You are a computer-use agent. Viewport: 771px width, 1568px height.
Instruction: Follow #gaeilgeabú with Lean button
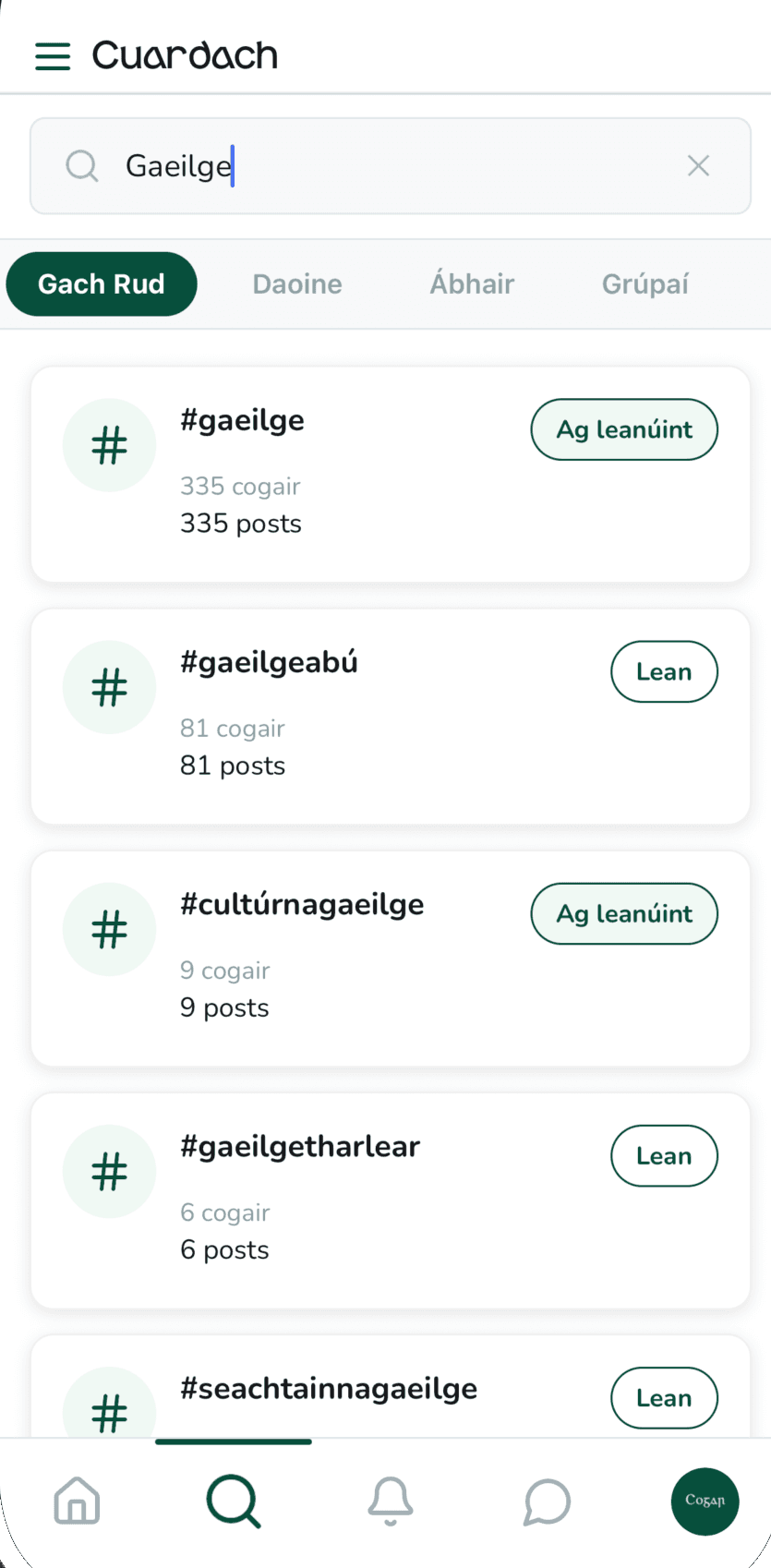(664, 671)
